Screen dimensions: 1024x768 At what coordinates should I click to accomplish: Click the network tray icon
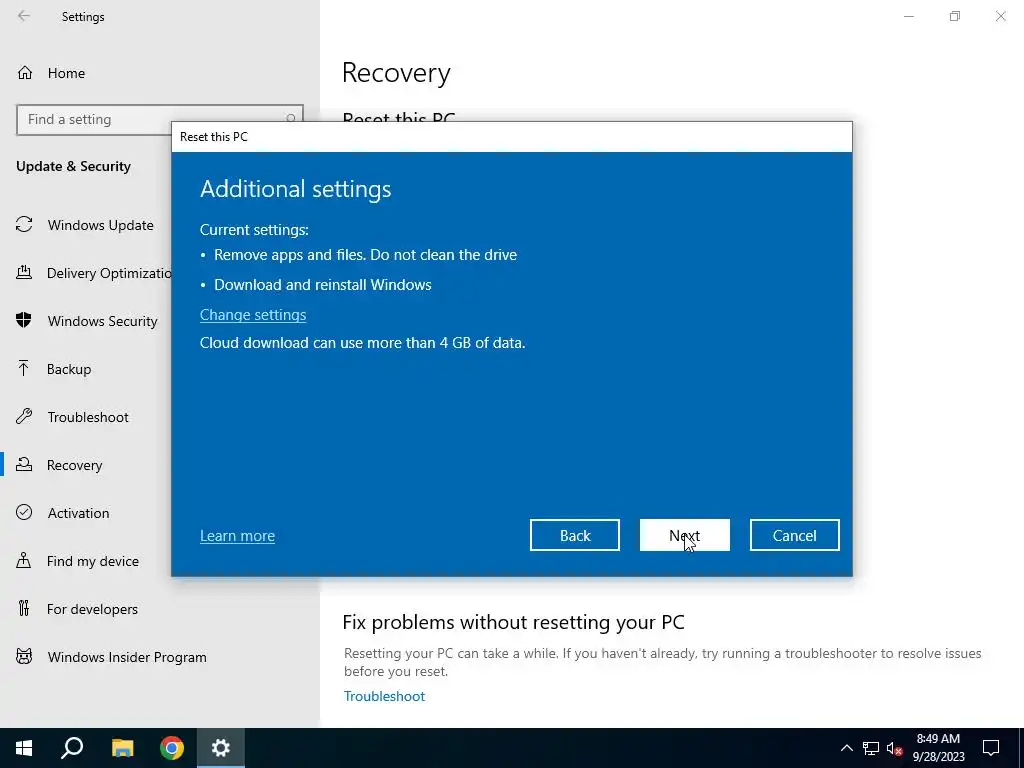[x=871, y=748]
